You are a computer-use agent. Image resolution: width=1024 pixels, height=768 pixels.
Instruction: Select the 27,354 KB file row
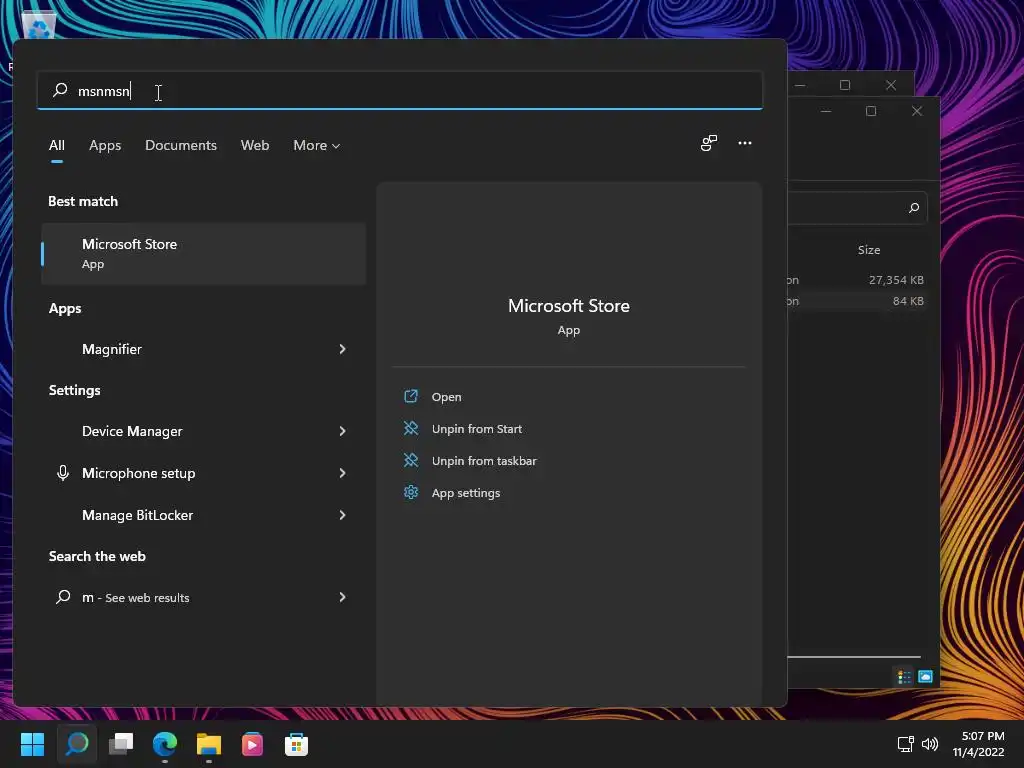click(x=857, y=280)
